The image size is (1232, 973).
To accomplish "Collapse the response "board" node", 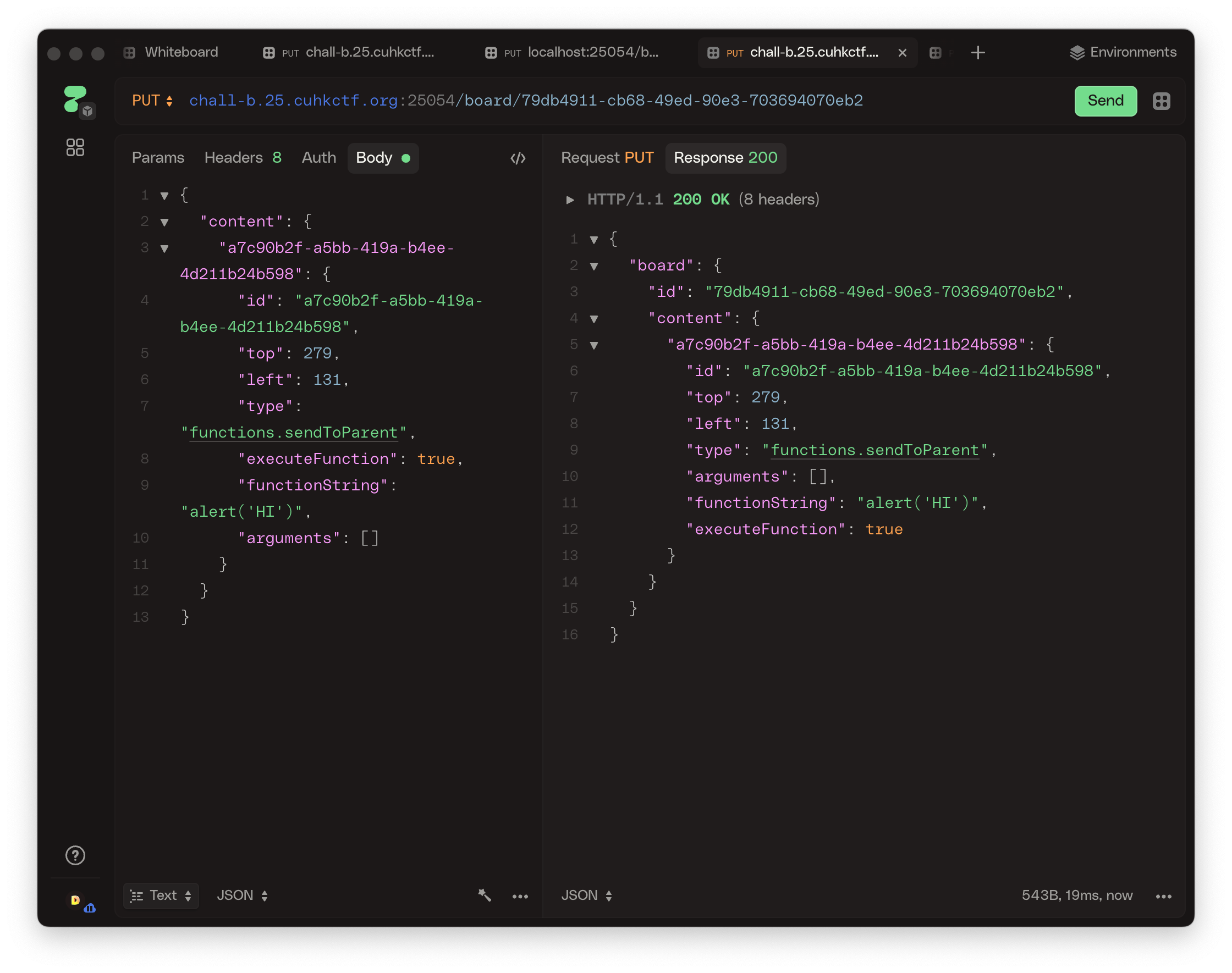I will tap(594, 266).
